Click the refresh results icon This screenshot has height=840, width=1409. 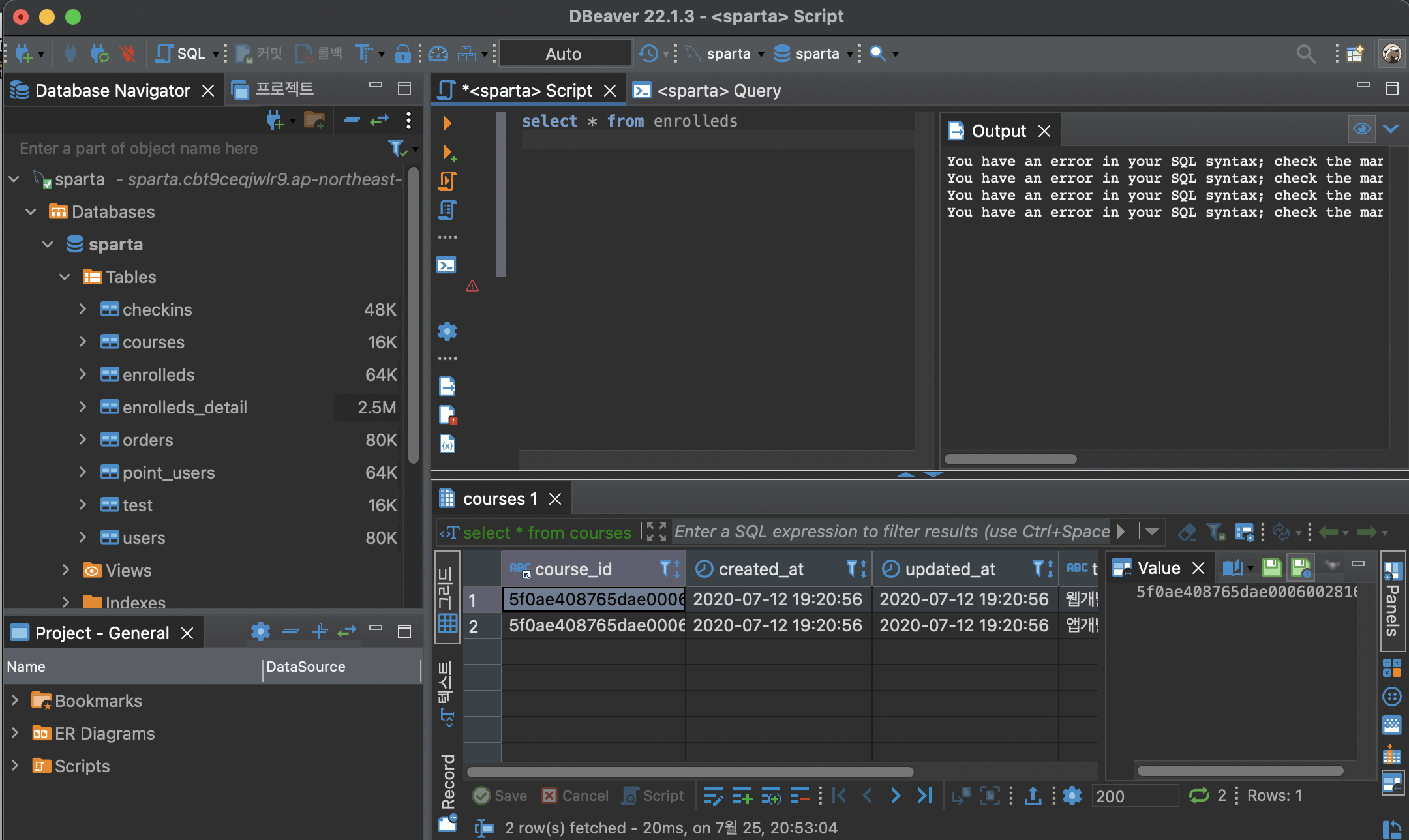1199,796
